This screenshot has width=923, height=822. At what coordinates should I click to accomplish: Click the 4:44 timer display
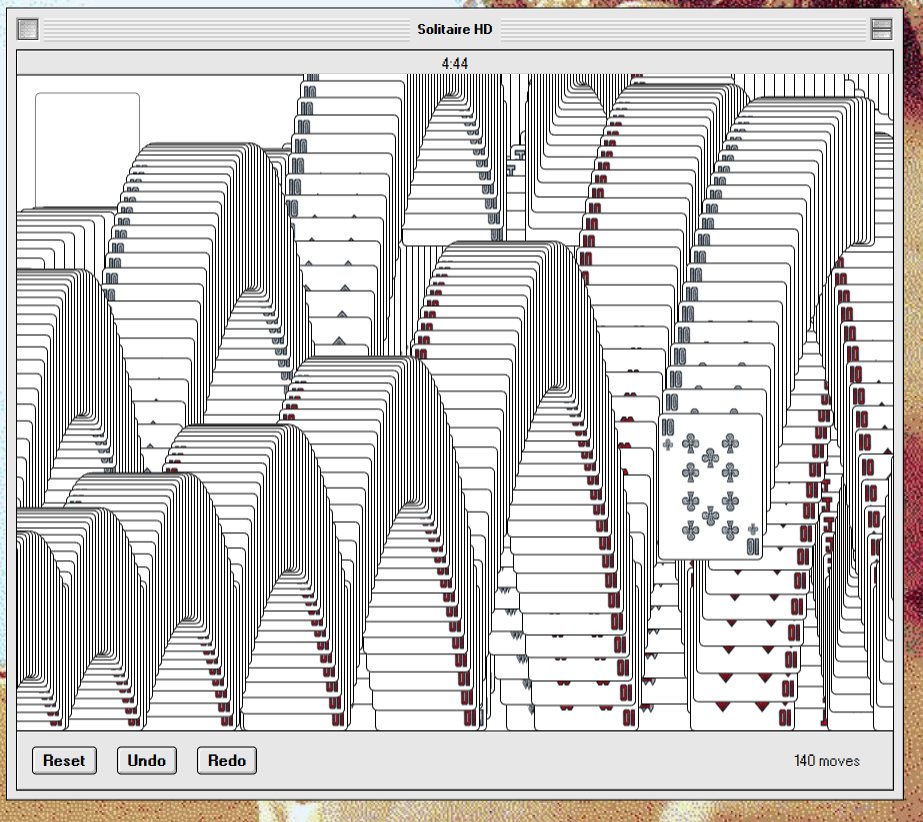click(454, 63)
